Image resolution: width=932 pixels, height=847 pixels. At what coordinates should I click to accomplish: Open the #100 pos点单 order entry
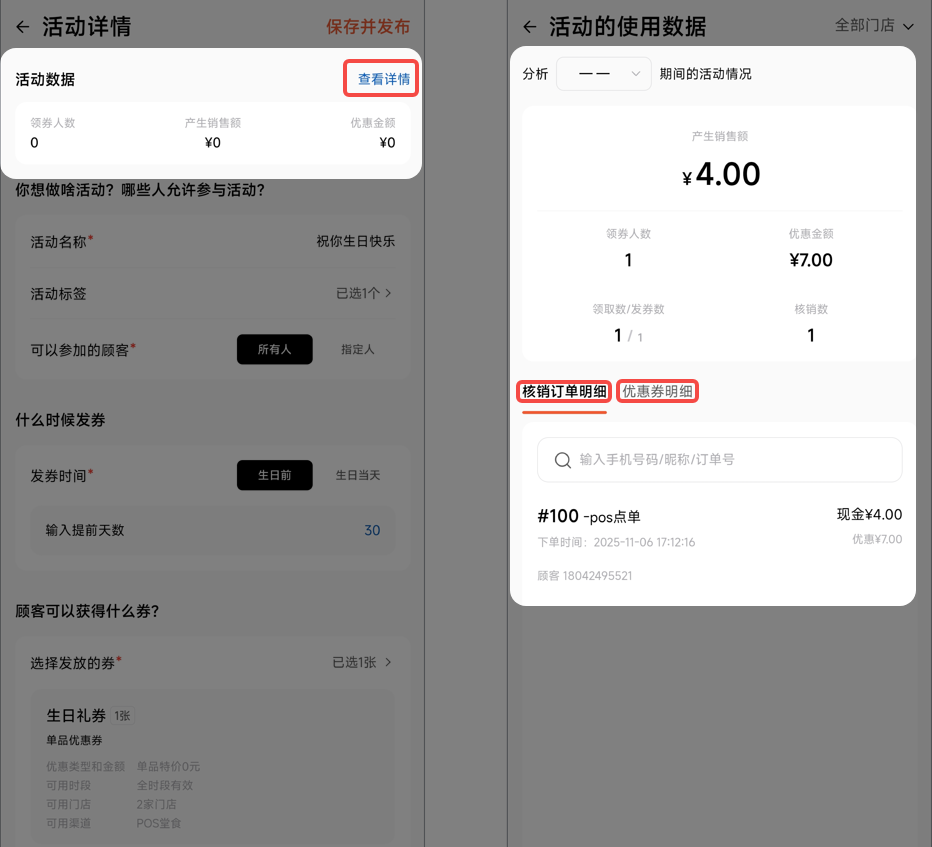(720, 544)
